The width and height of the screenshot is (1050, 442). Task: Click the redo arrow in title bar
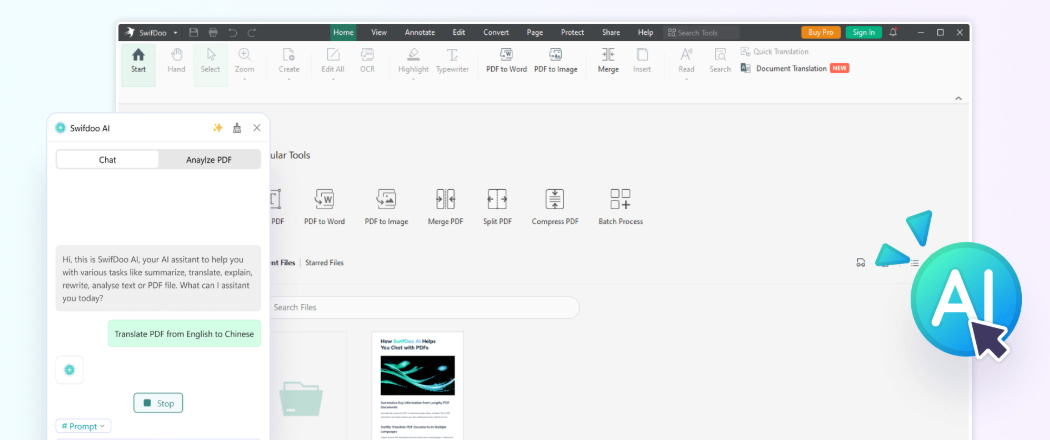point(252,32)
